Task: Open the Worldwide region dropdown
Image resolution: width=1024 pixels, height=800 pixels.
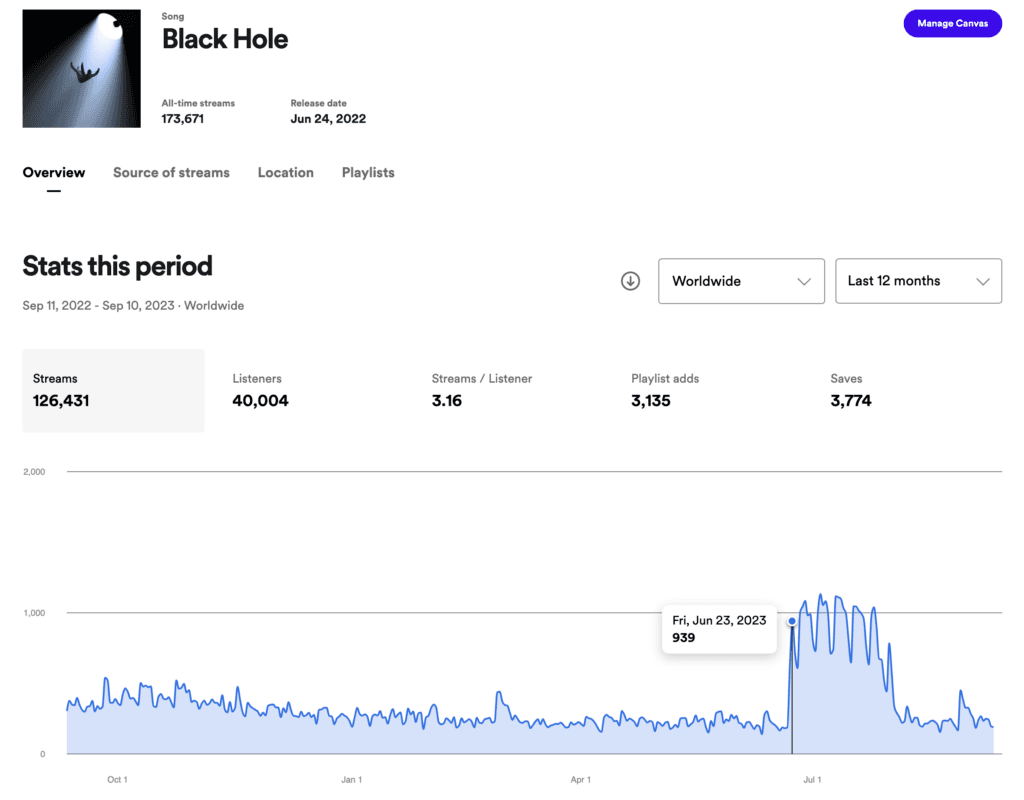Action: point(741,281)
